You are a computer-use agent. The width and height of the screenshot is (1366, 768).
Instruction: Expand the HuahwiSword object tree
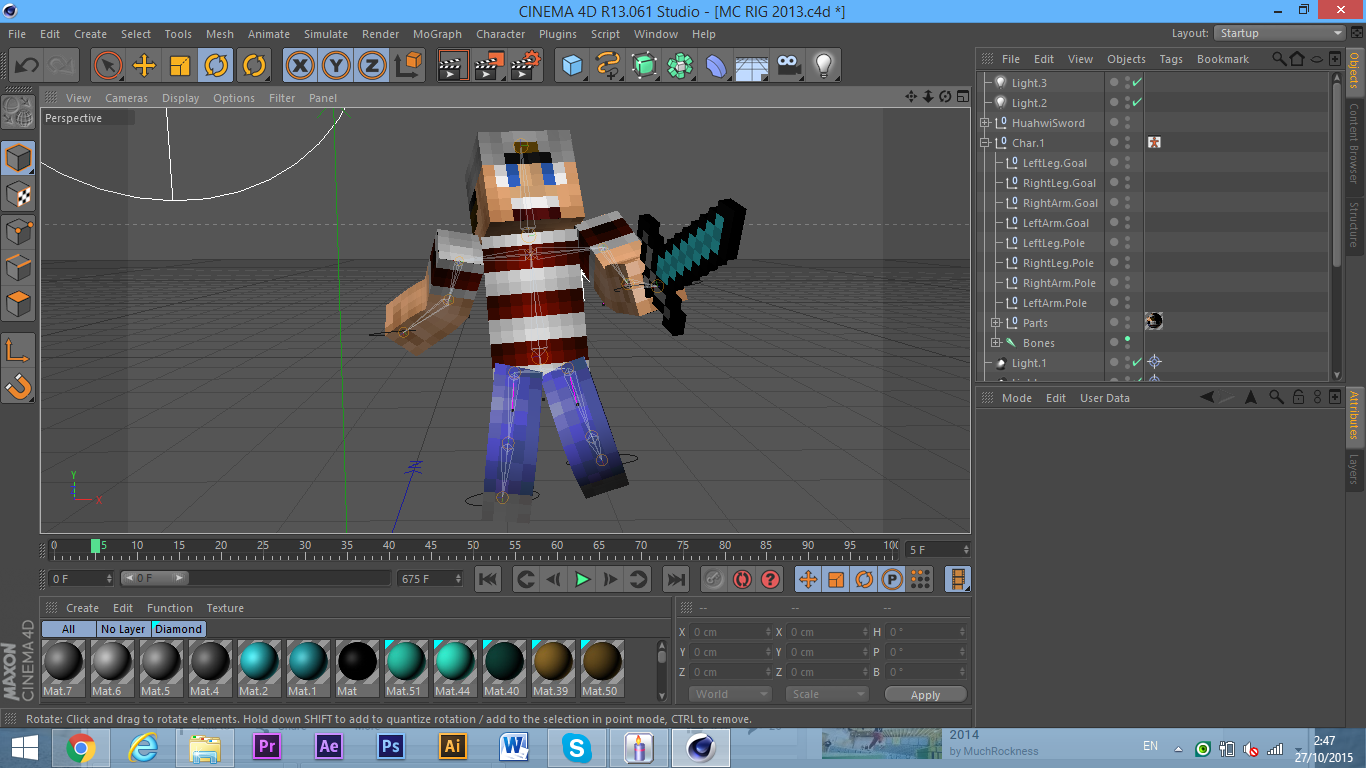[x=985, y=123]
